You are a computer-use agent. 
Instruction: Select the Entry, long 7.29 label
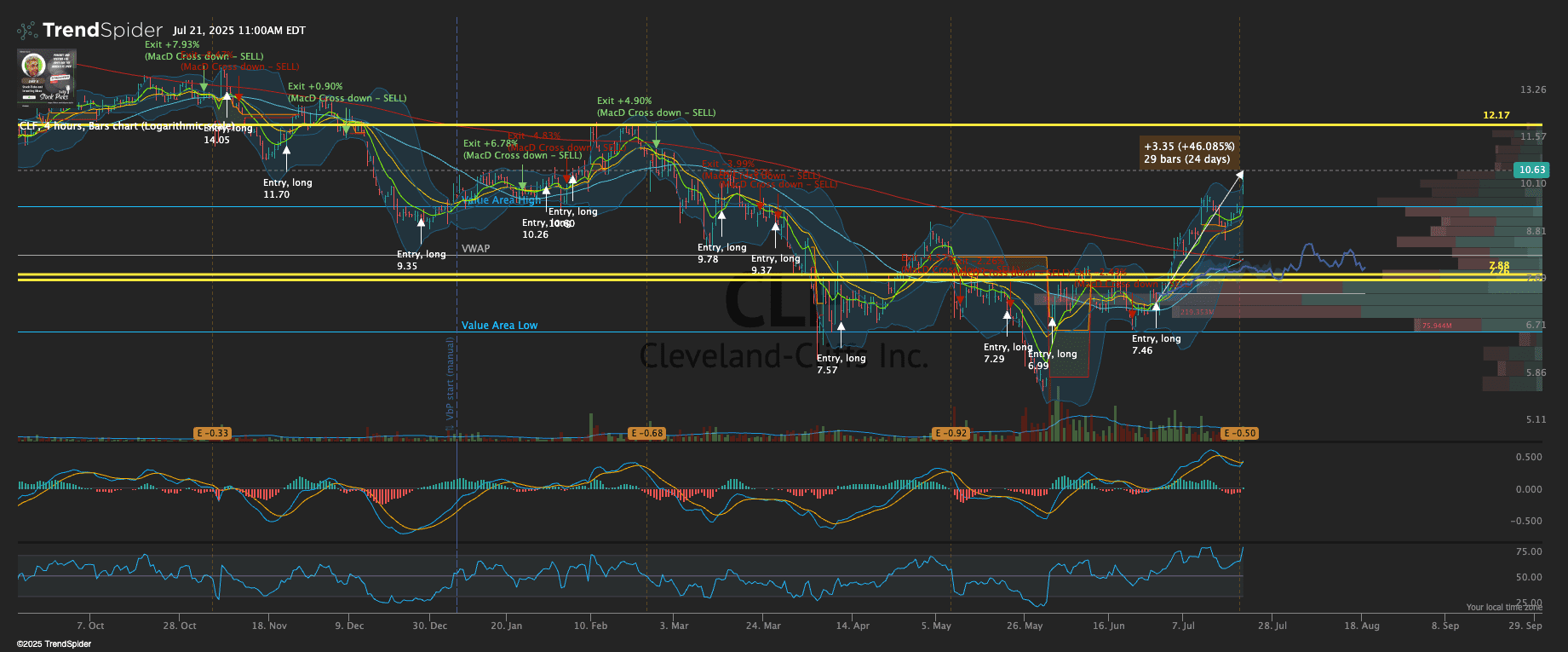click(x=1008, y=353)
